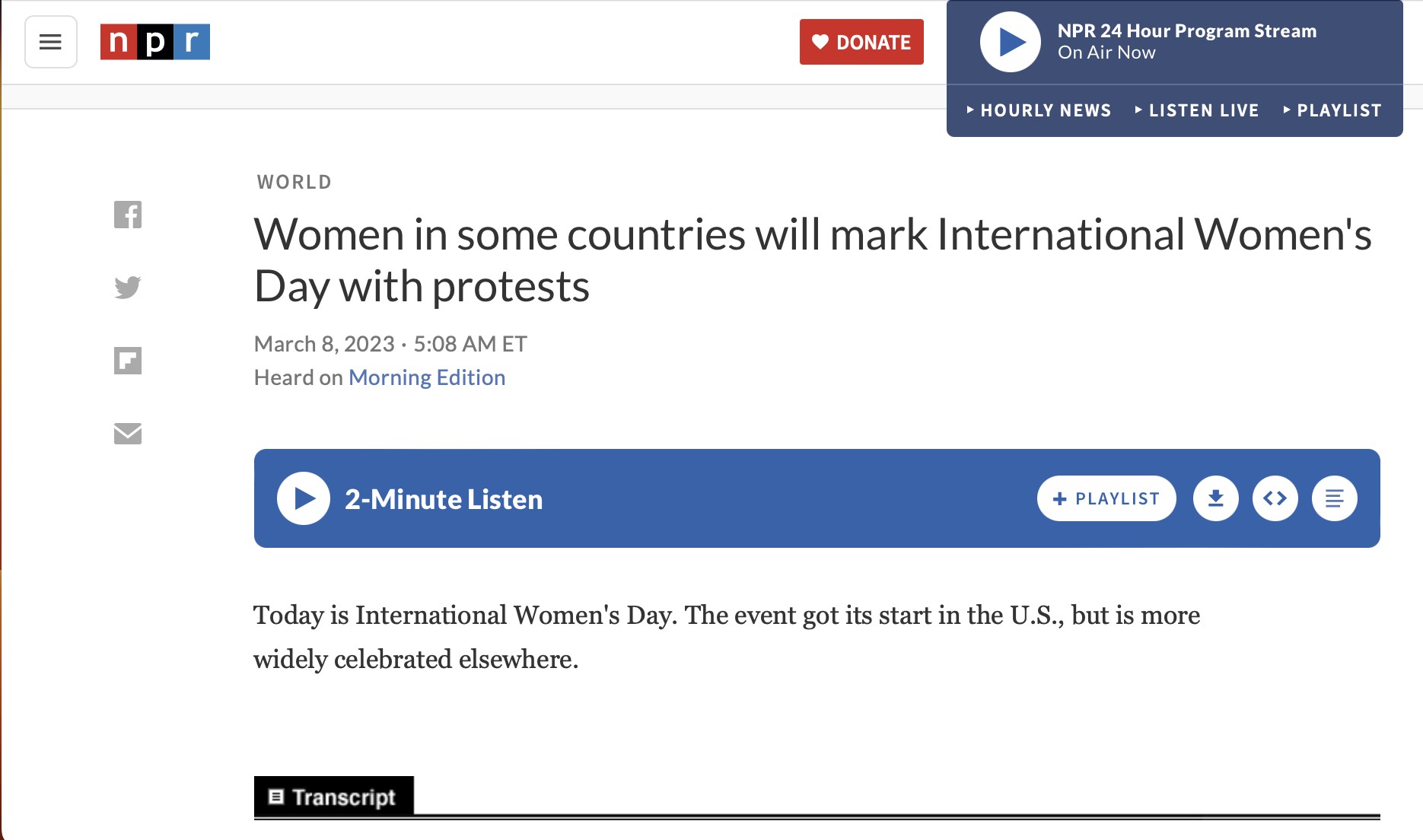Download the audio file
Screen dimensions: 1423x840
click(1216, 498)
